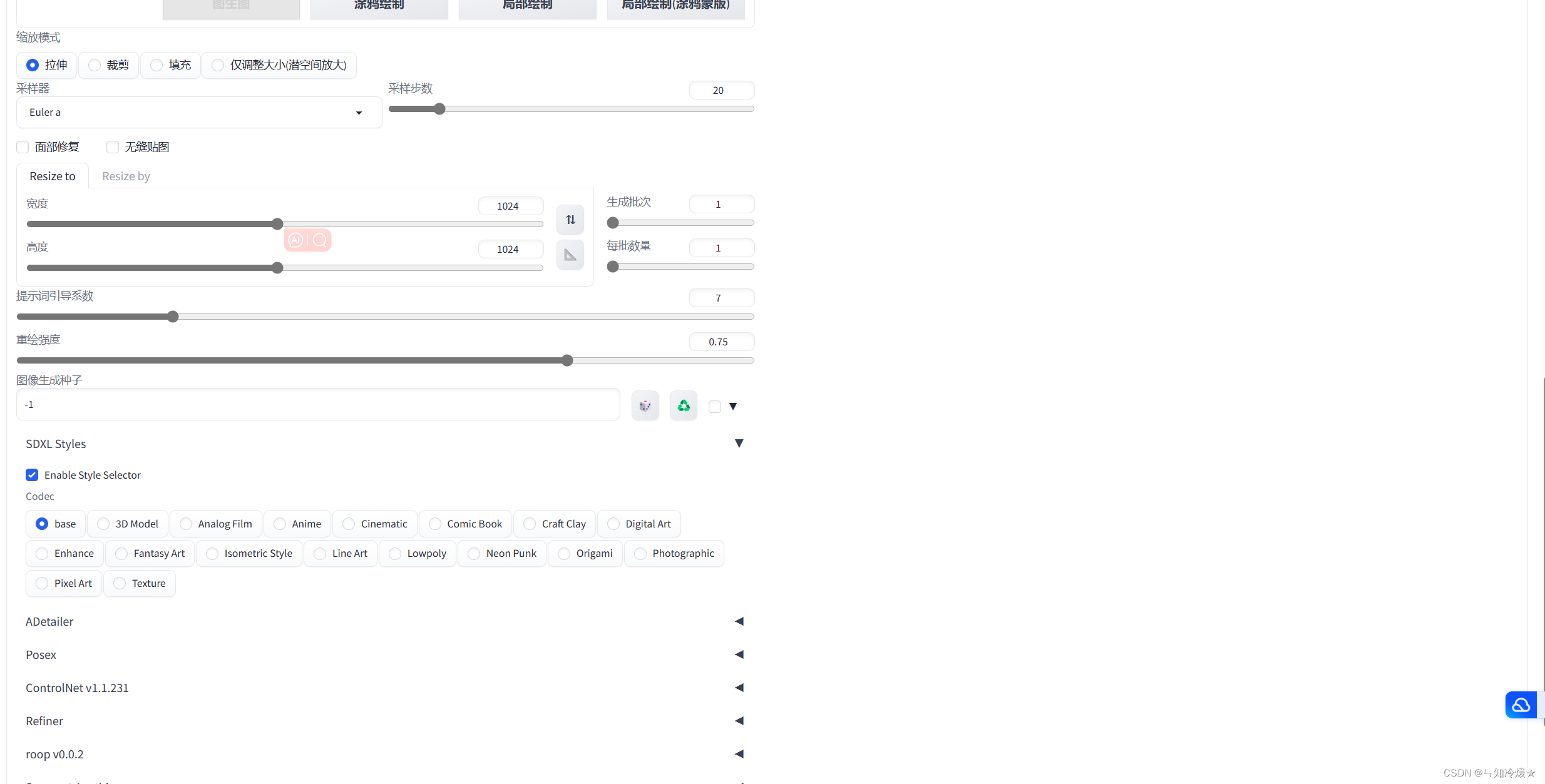Viewport: 1545px width, 784px height.
Task: Click the pink magnifier search overlay icon
Action: 319,240
